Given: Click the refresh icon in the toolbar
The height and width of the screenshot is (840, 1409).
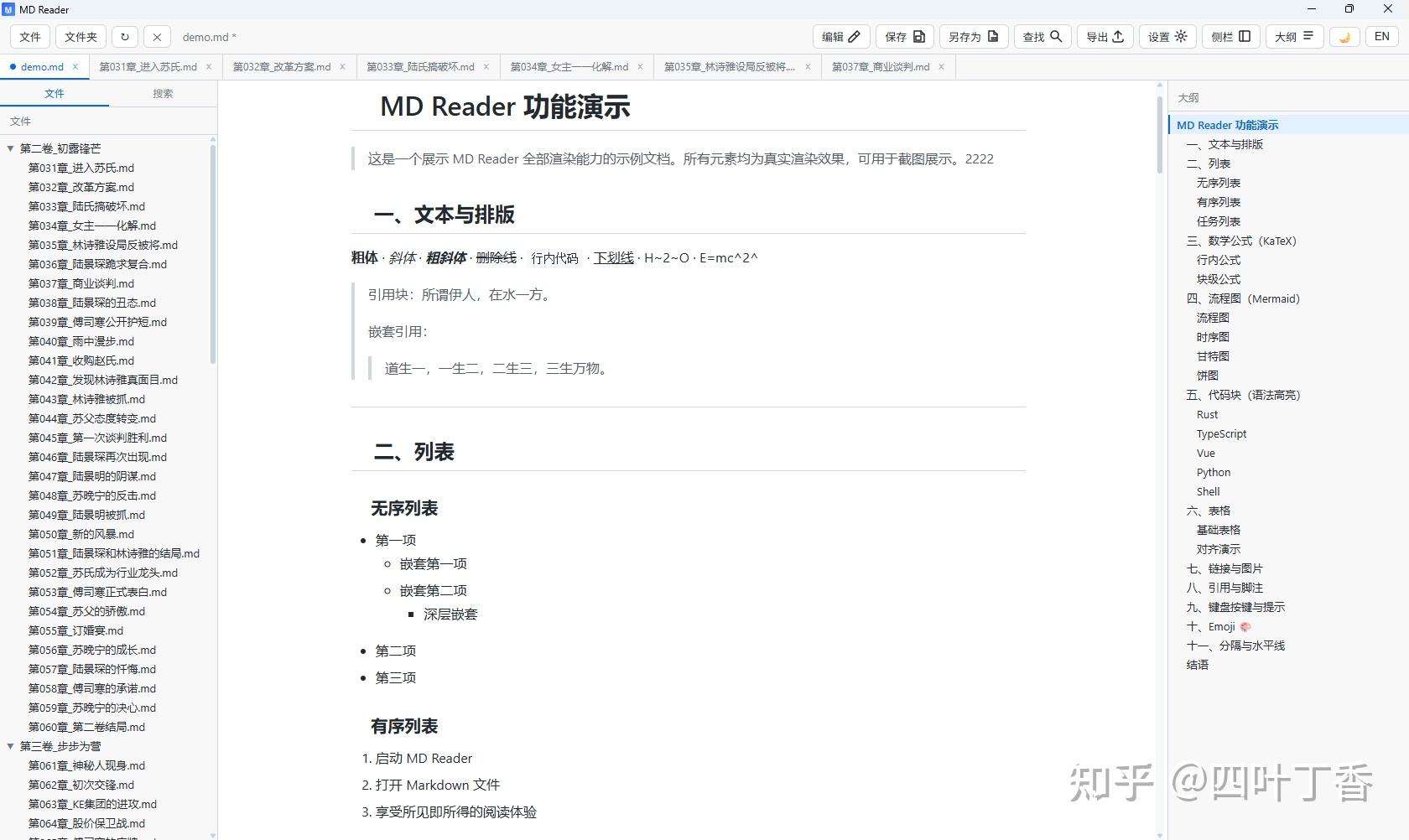Looking at the screenshot, I should (x=125, y=37).
